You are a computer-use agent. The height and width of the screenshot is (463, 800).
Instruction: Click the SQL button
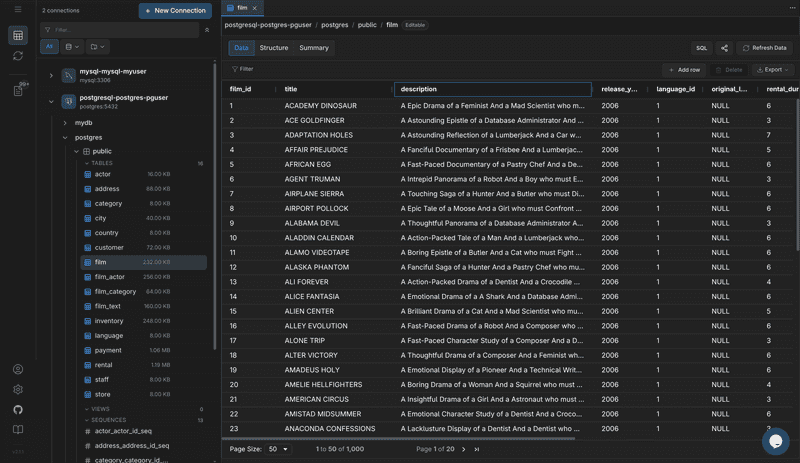pyautogui.click(x=702, y=48)
